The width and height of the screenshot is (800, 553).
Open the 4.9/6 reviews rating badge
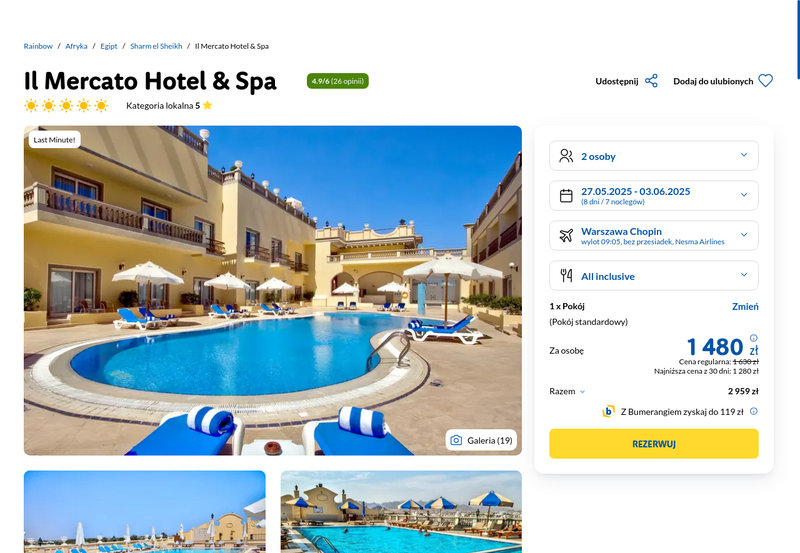pyautogui.click(x=337, y=81)
